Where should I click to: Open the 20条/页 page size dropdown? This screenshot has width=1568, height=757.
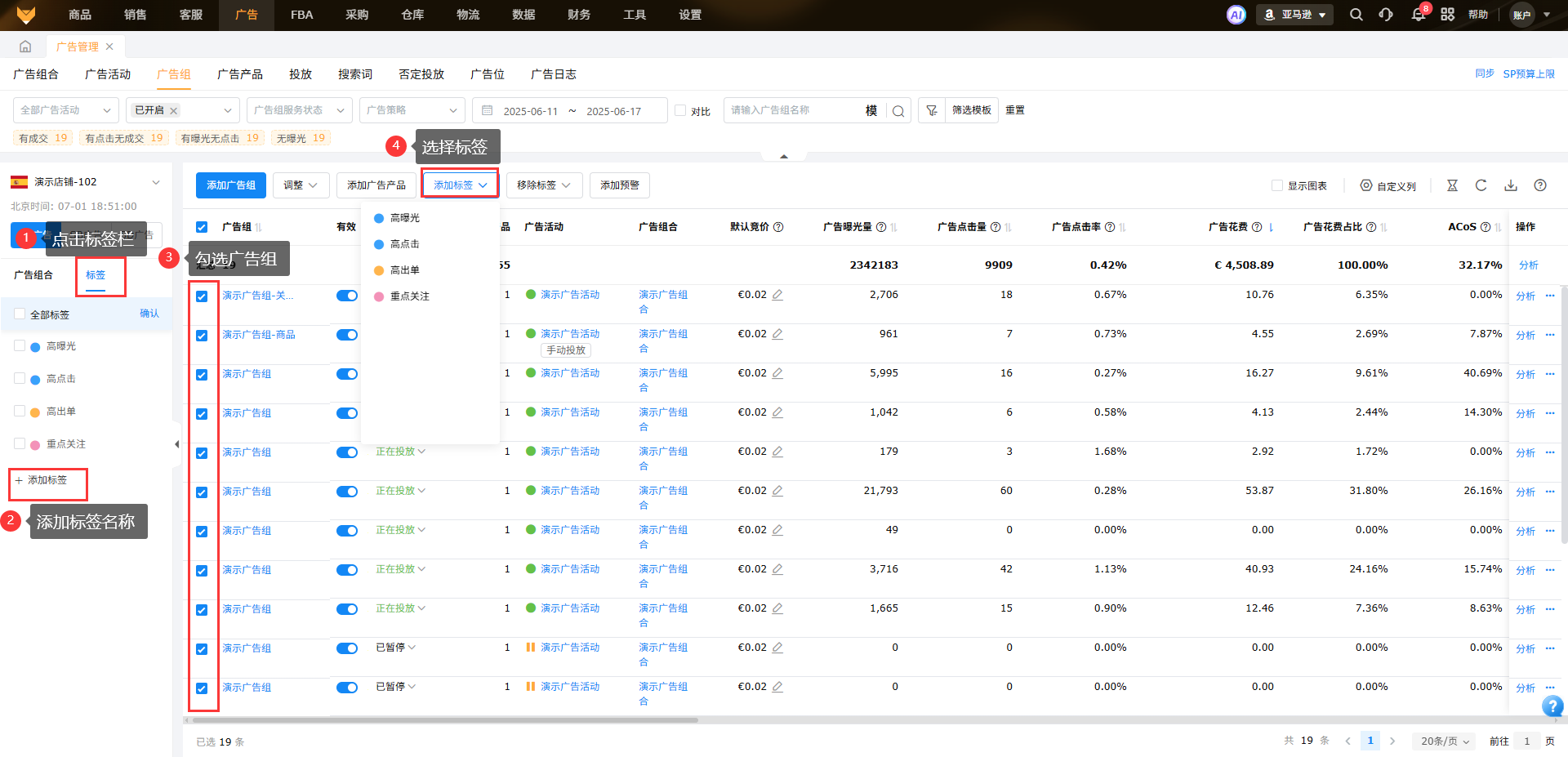pyautogui.click(x=1445, y=741)
